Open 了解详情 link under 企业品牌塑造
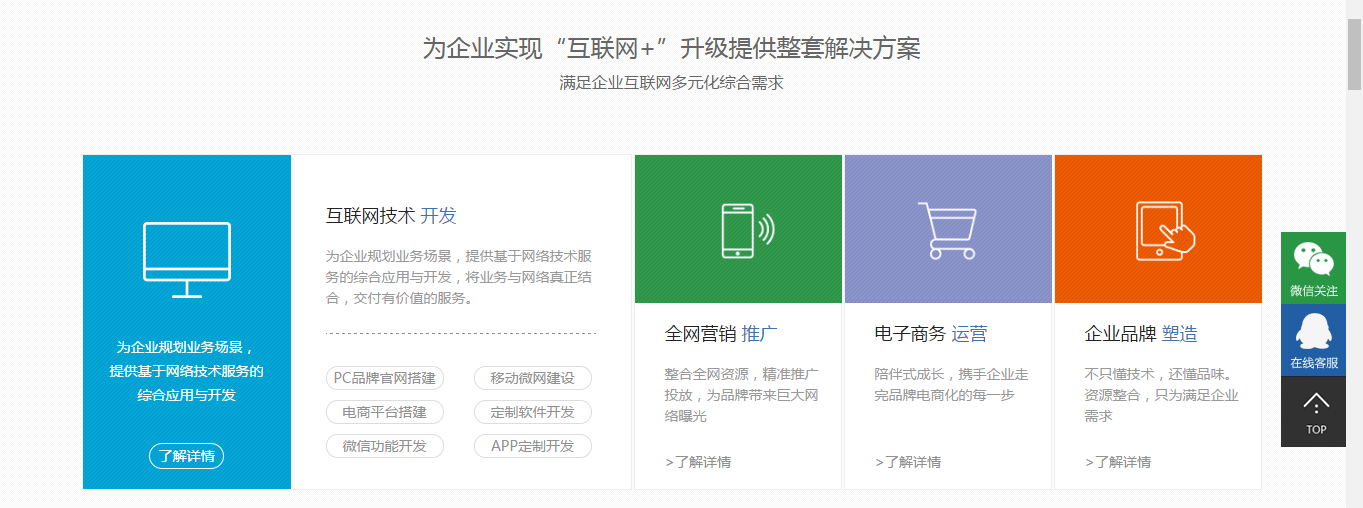Screen dimensions: 1363x508 [1118, 462]
